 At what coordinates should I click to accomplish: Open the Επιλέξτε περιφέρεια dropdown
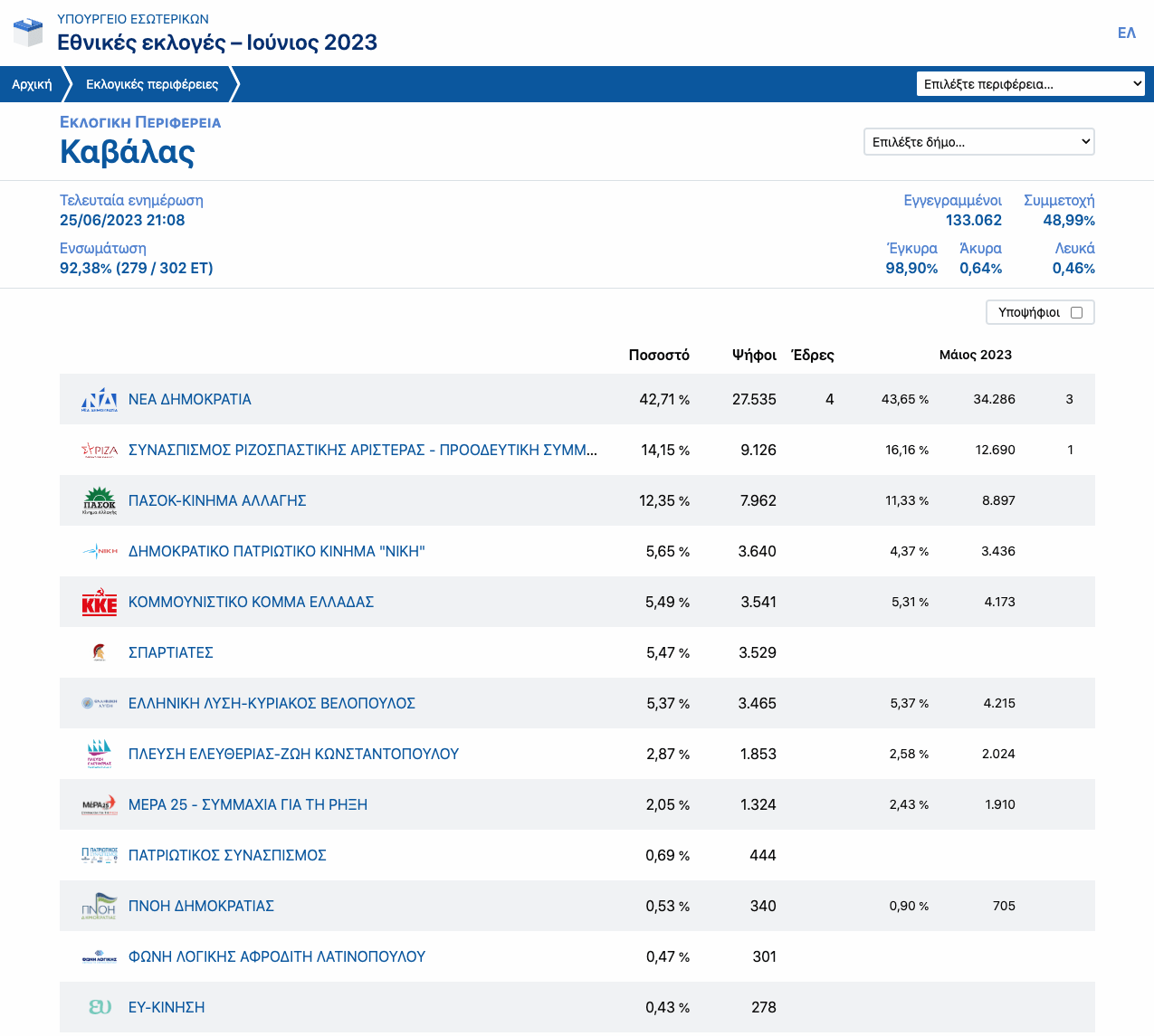click(1031, 84)
